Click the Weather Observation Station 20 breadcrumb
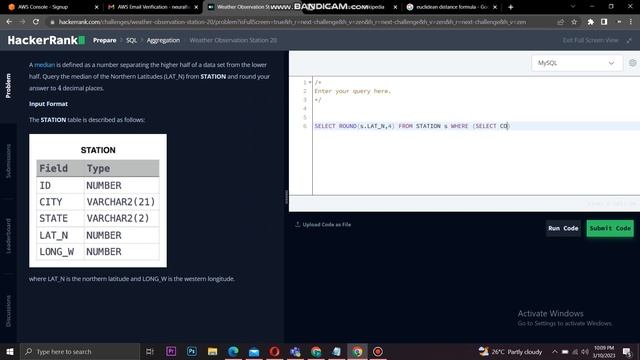This screenshot has height=360, width=640. coord(233,40)
